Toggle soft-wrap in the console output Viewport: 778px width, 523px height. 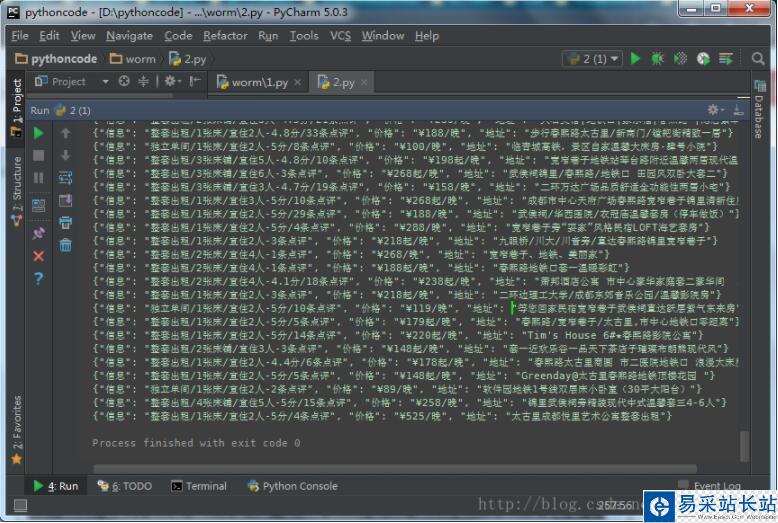coord(65,178)
